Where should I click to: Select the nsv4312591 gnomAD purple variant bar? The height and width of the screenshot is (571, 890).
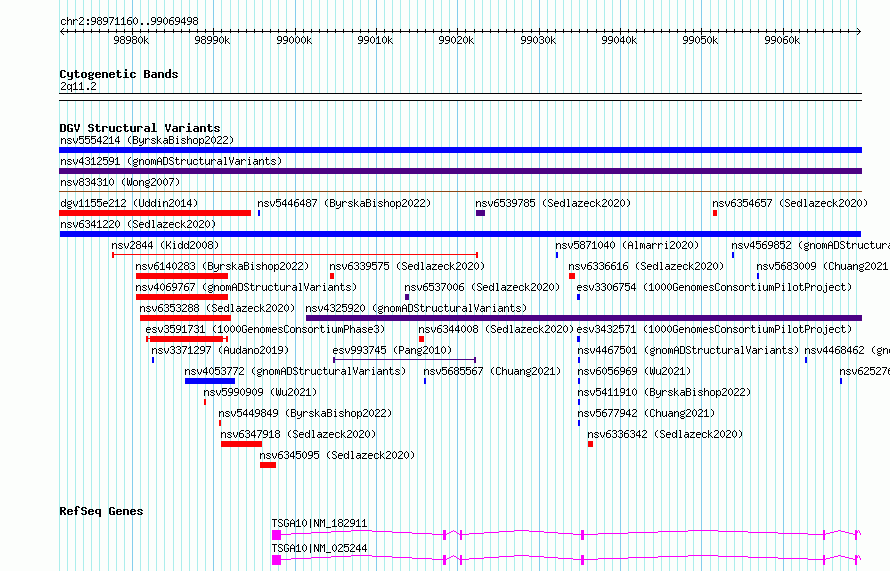(x=460, y=171)
